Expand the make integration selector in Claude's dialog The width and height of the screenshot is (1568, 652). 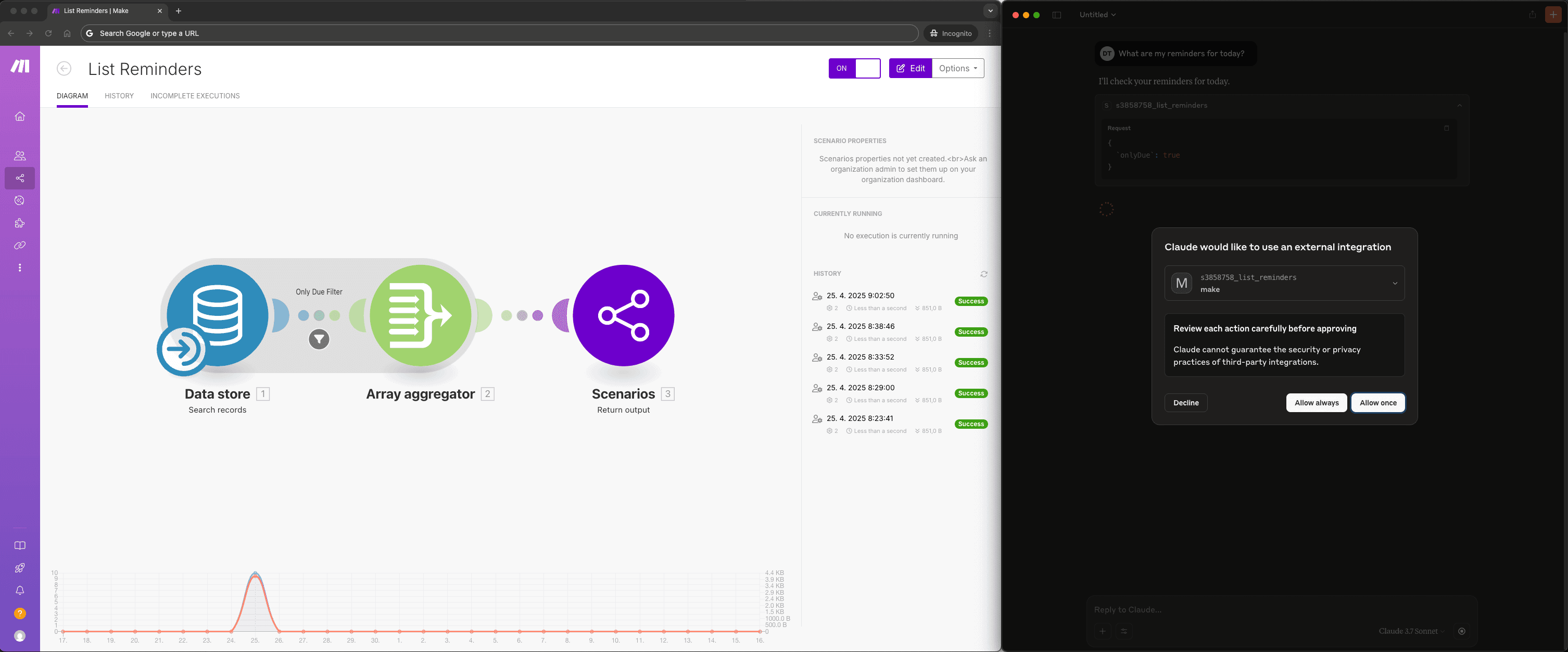pos(1396,283)
